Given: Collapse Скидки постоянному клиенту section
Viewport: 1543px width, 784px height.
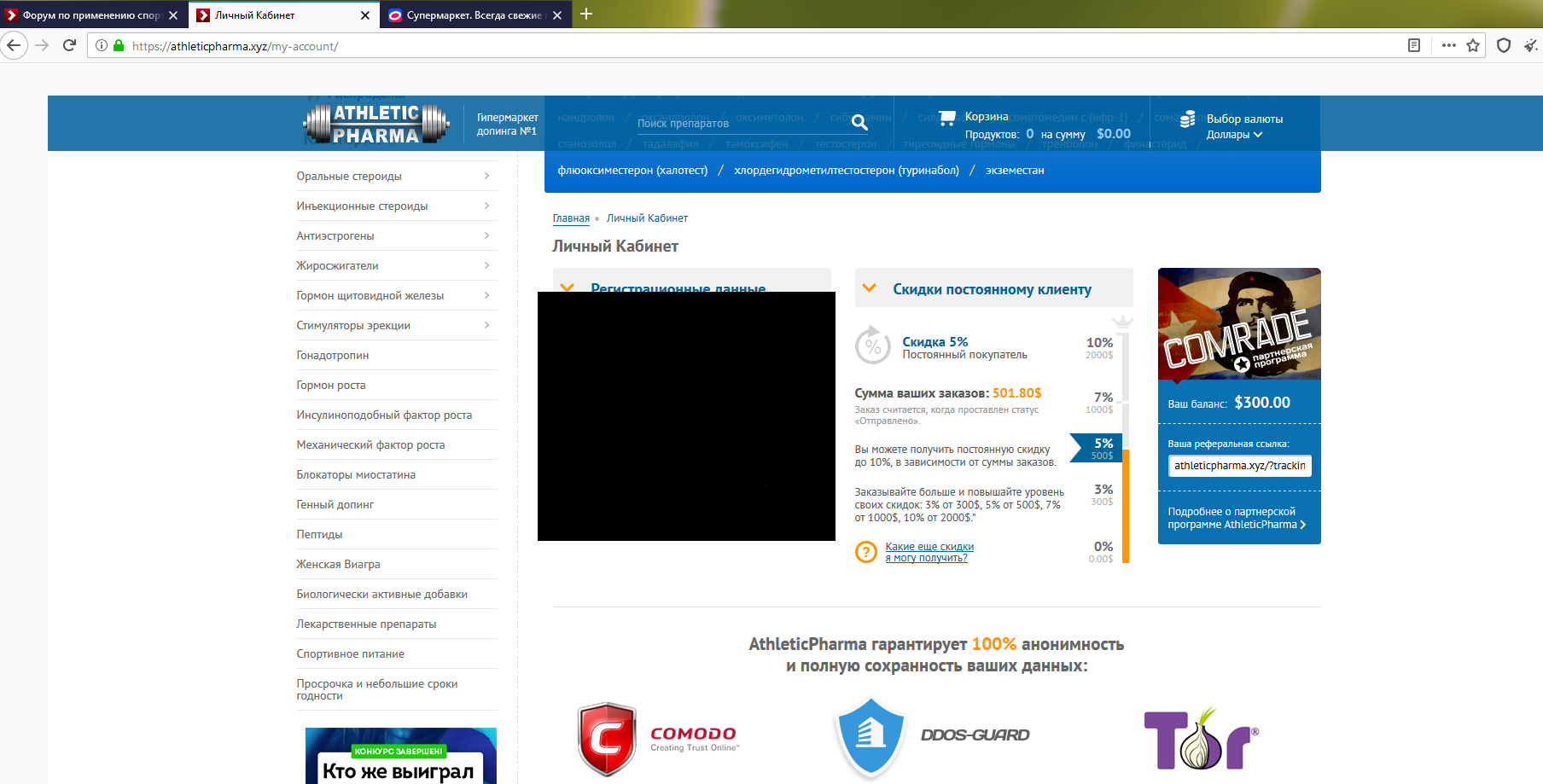Looking at the screenshot, I should coord(870,288).
